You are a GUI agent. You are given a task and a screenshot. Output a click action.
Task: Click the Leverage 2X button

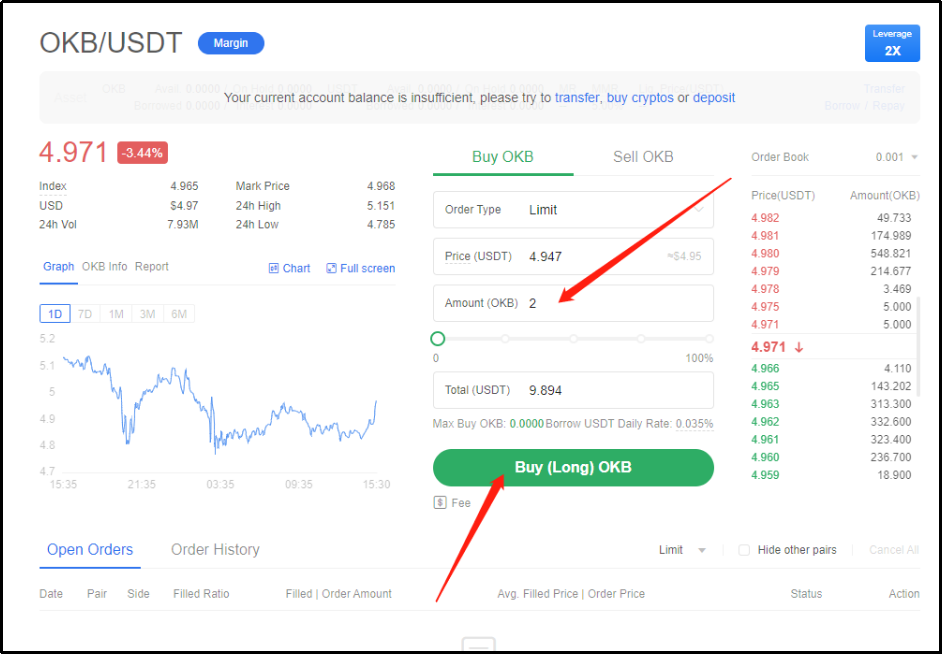(892, 43)
